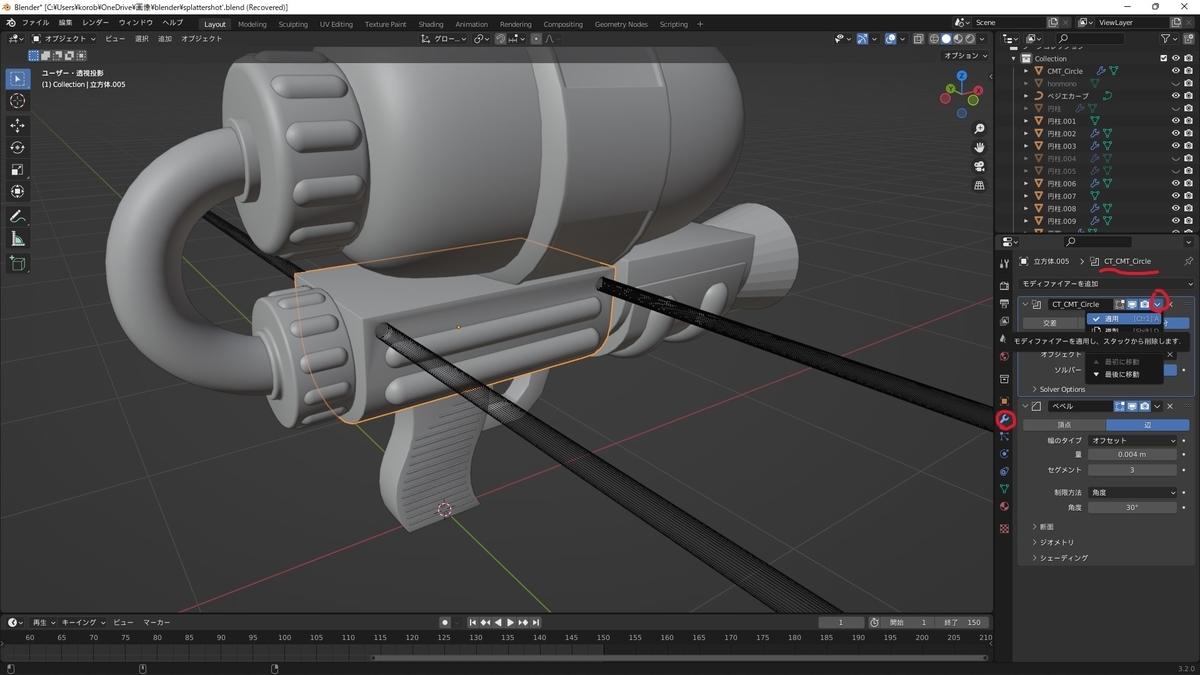Choose the Scale tool

(18, 169)
